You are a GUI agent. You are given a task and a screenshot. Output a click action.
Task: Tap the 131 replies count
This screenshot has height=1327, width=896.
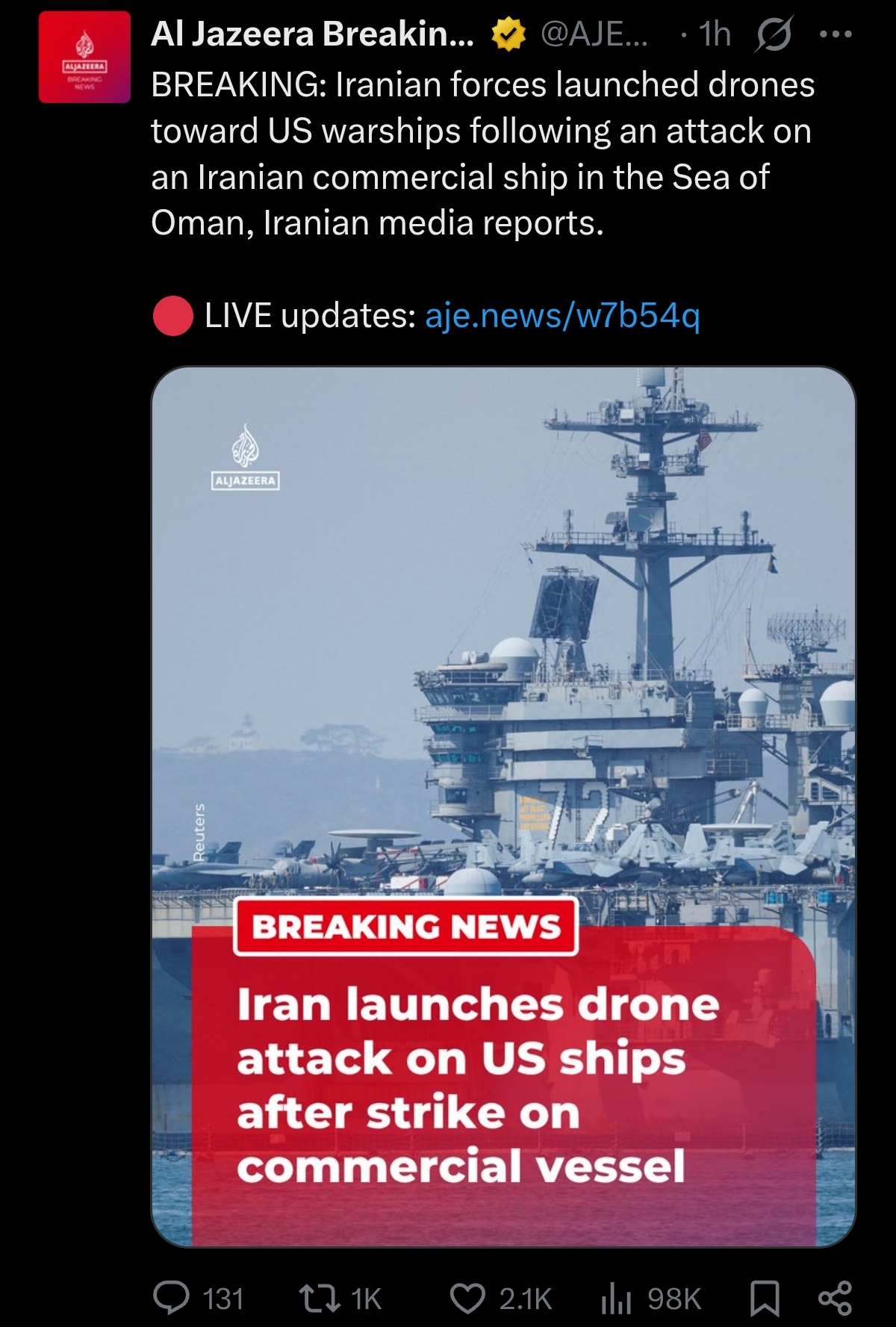click(x=223, y=1299)
